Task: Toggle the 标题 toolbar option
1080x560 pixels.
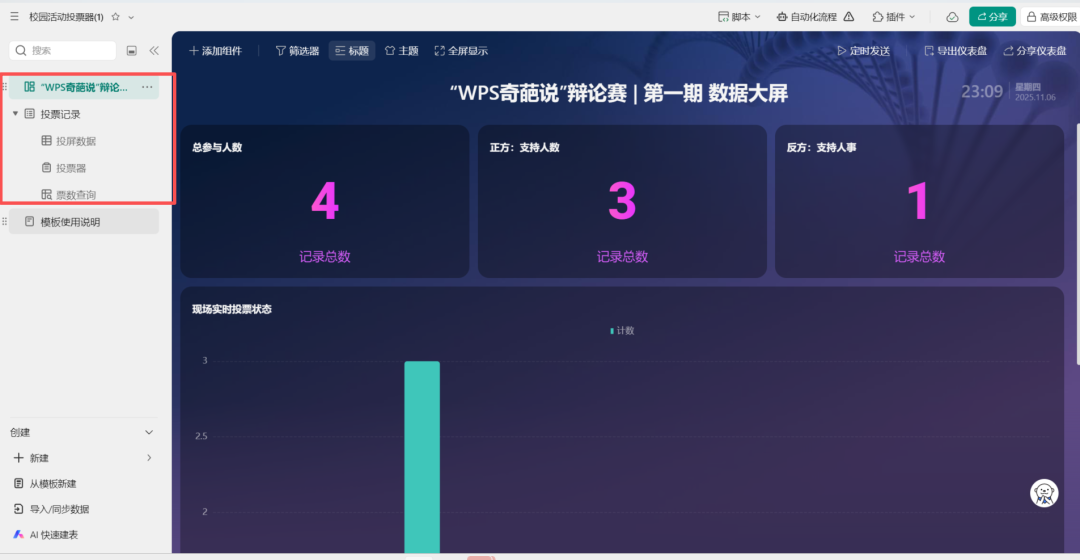Action: tap(352, 51)
